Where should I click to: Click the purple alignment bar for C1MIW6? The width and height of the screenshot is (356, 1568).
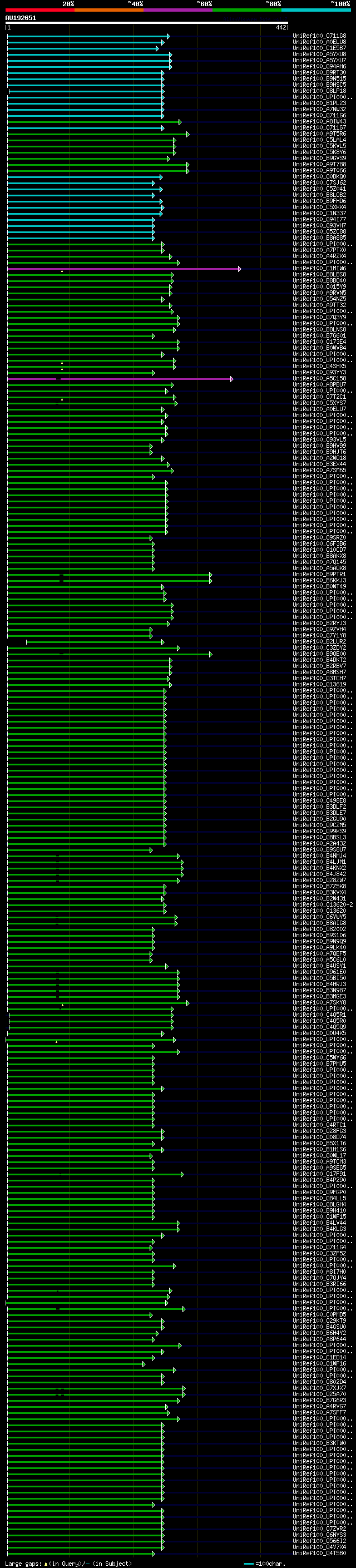[124, 269]
